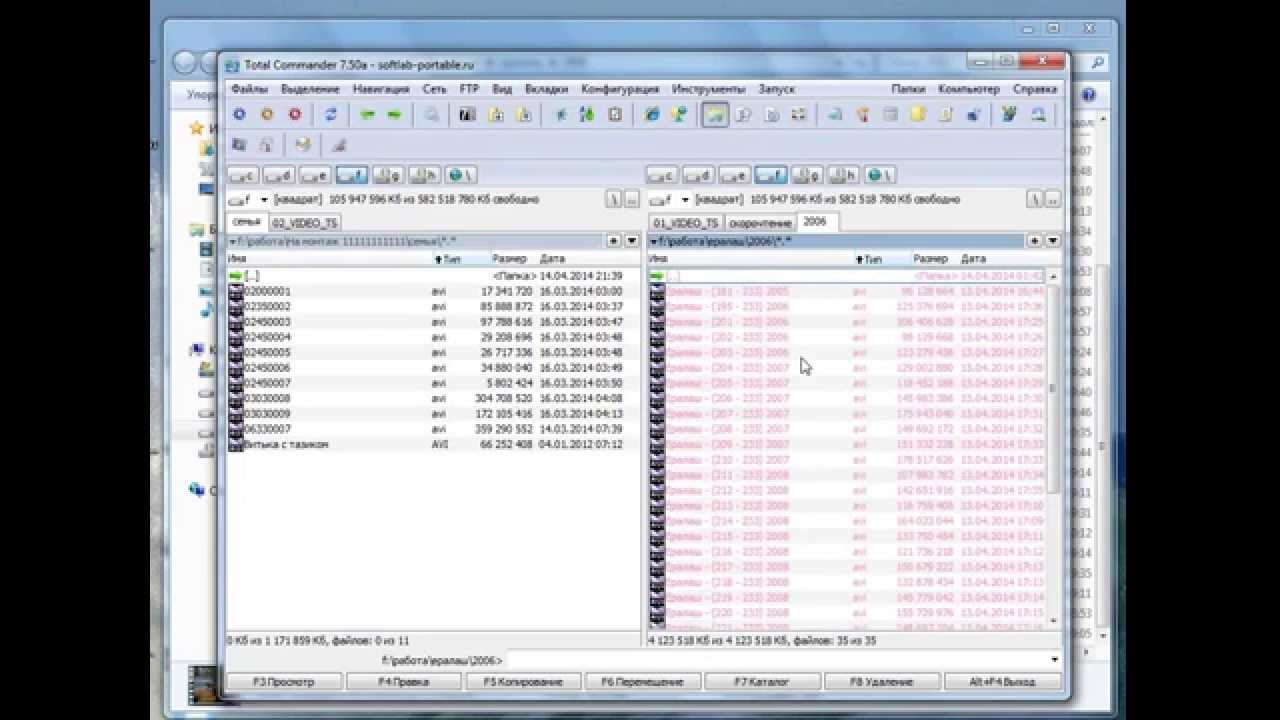Screen dimensions: 1280x720
Task: Select drive e in left panel
Action: pyautogui.click(x=314, y=175)
